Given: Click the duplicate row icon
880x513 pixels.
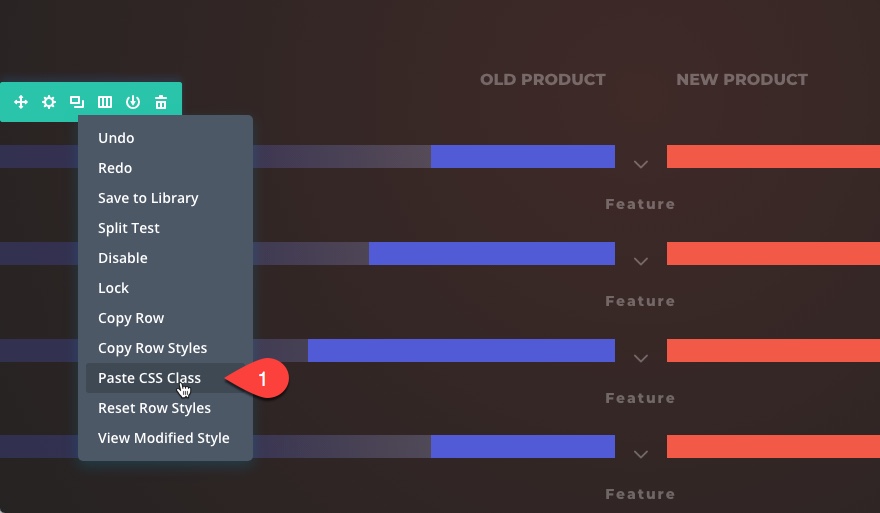Looking at the screenshot, I should 76,102.
